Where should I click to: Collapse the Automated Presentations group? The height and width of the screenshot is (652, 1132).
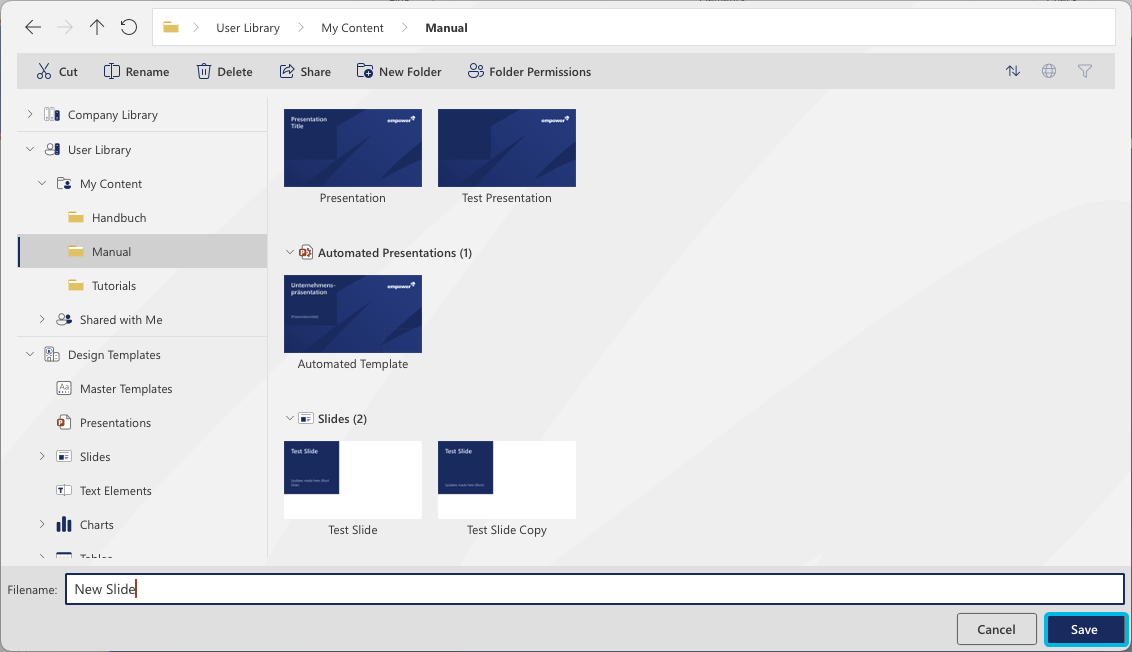[289, 253]
